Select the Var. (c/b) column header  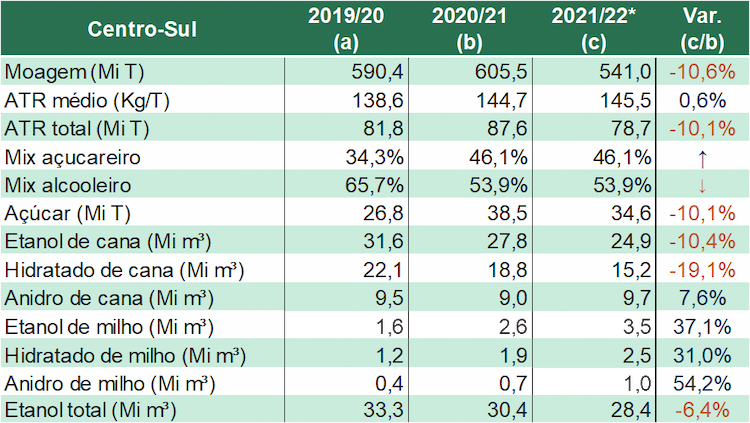[x=702, y=29]
